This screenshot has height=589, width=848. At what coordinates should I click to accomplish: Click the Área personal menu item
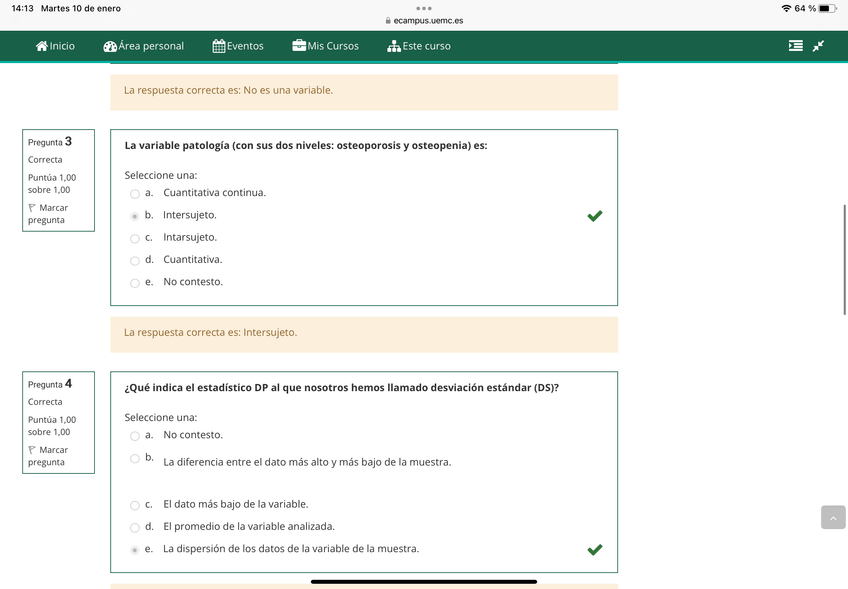[x=143, y=45]
